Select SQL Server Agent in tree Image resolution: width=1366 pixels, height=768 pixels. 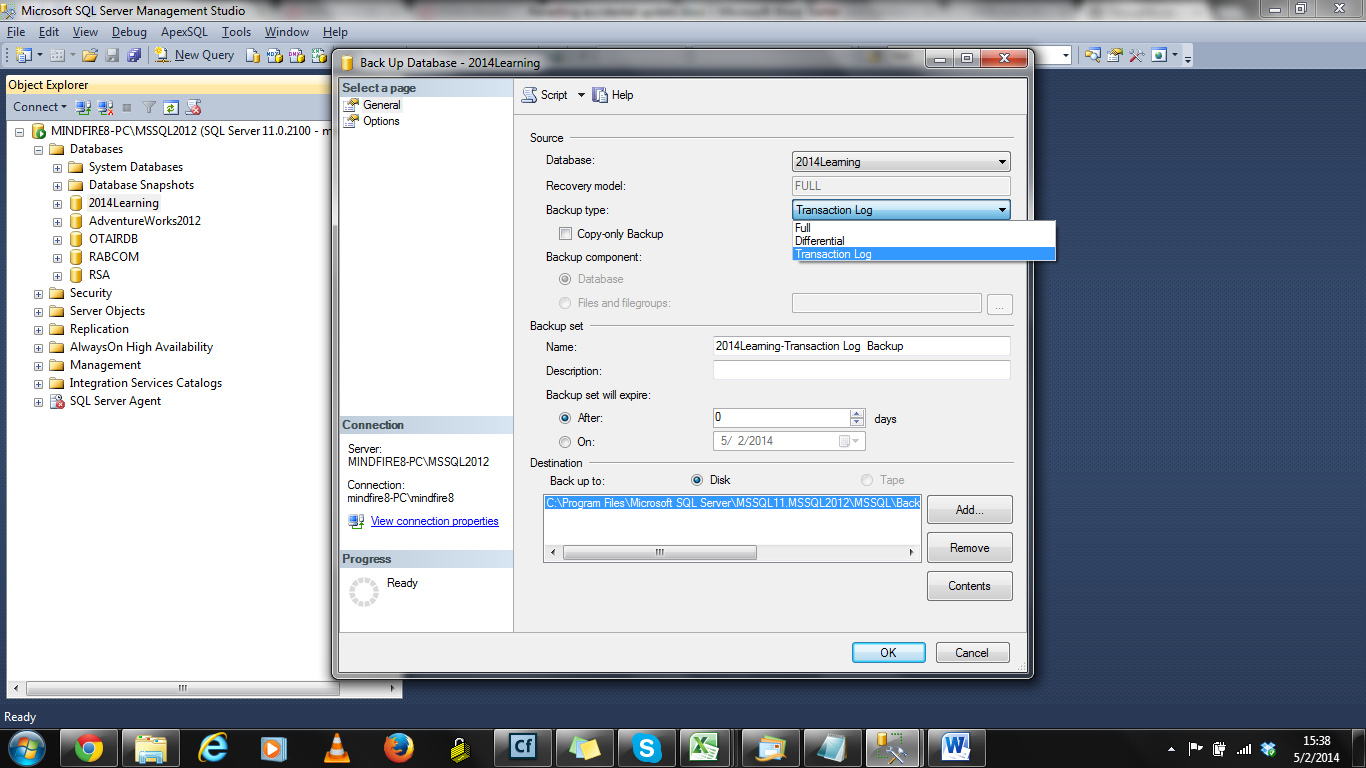coord(115,401)
